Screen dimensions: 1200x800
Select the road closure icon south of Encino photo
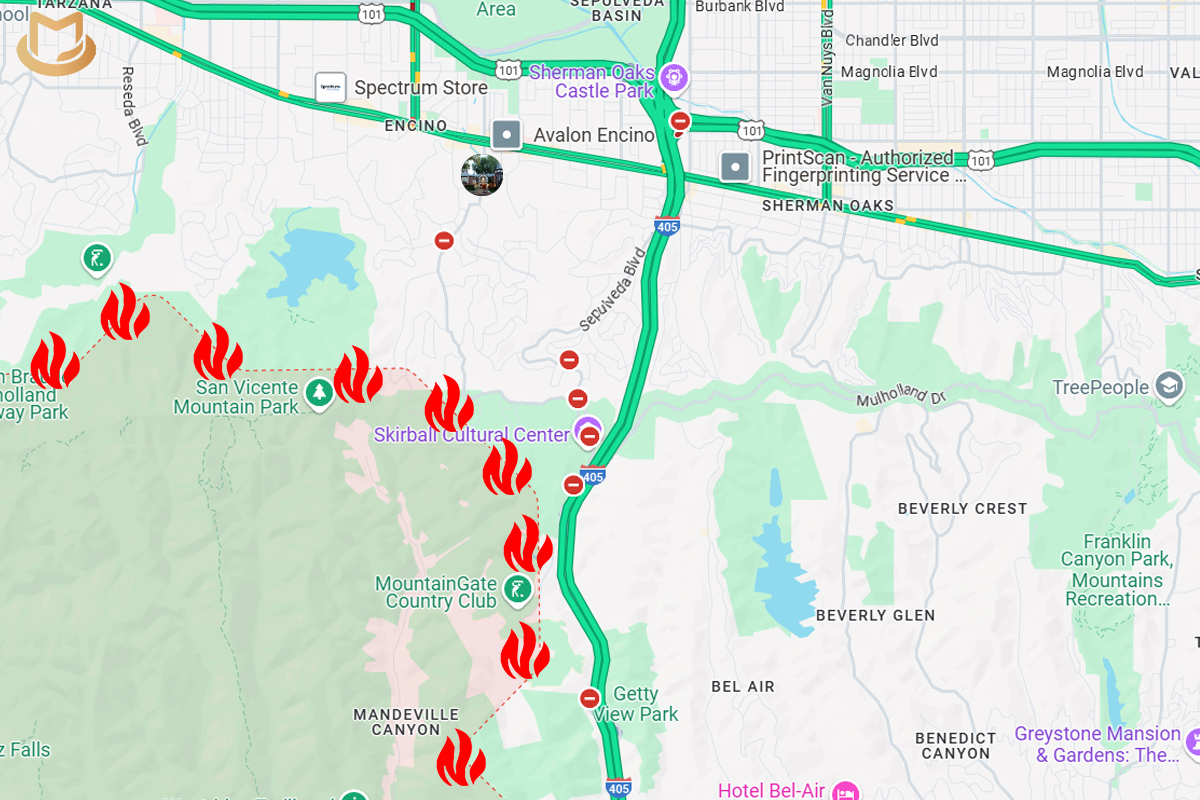click(444, 240)
